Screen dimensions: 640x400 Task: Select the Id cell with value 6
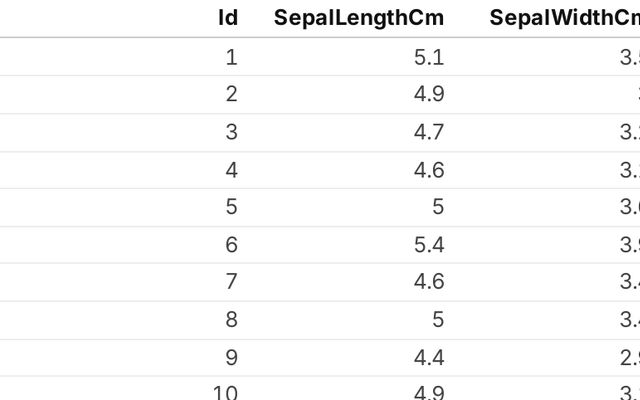[231, 245]
